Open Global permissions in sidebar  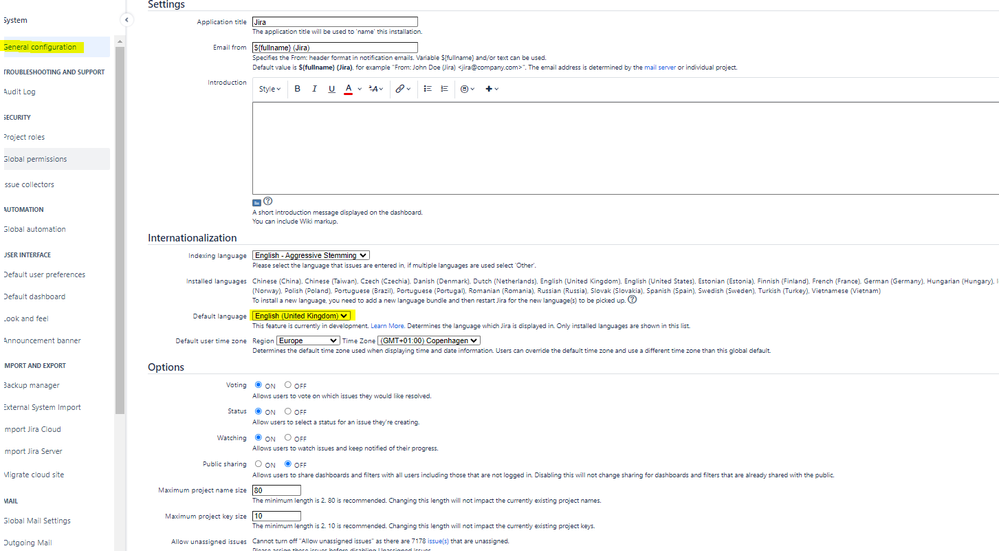55,159
